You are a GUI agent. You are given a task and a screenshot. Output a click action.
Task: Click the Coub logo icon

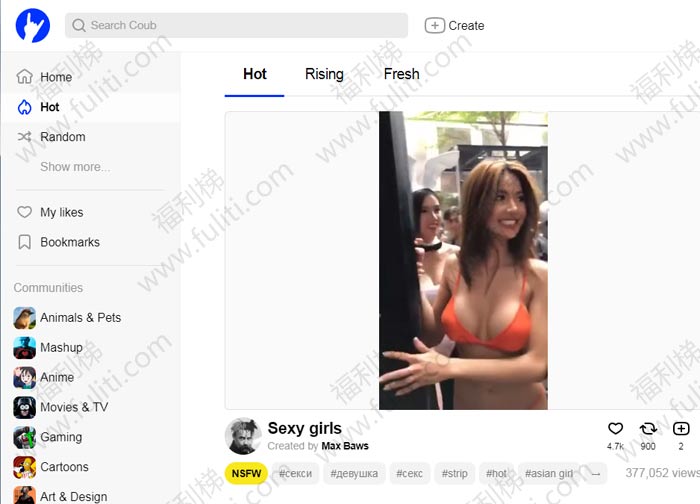[x=32, y=25]
